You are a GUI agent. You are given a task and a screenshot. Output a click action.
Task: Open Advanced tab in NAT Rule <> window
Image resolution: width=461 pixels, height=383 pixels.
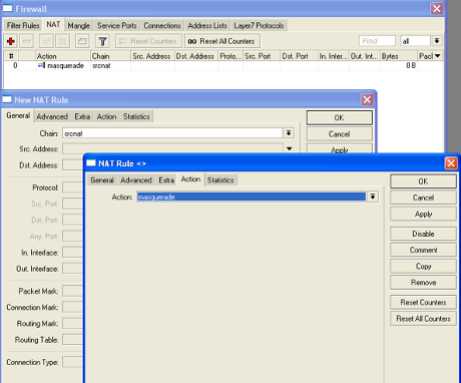(136, 180)
